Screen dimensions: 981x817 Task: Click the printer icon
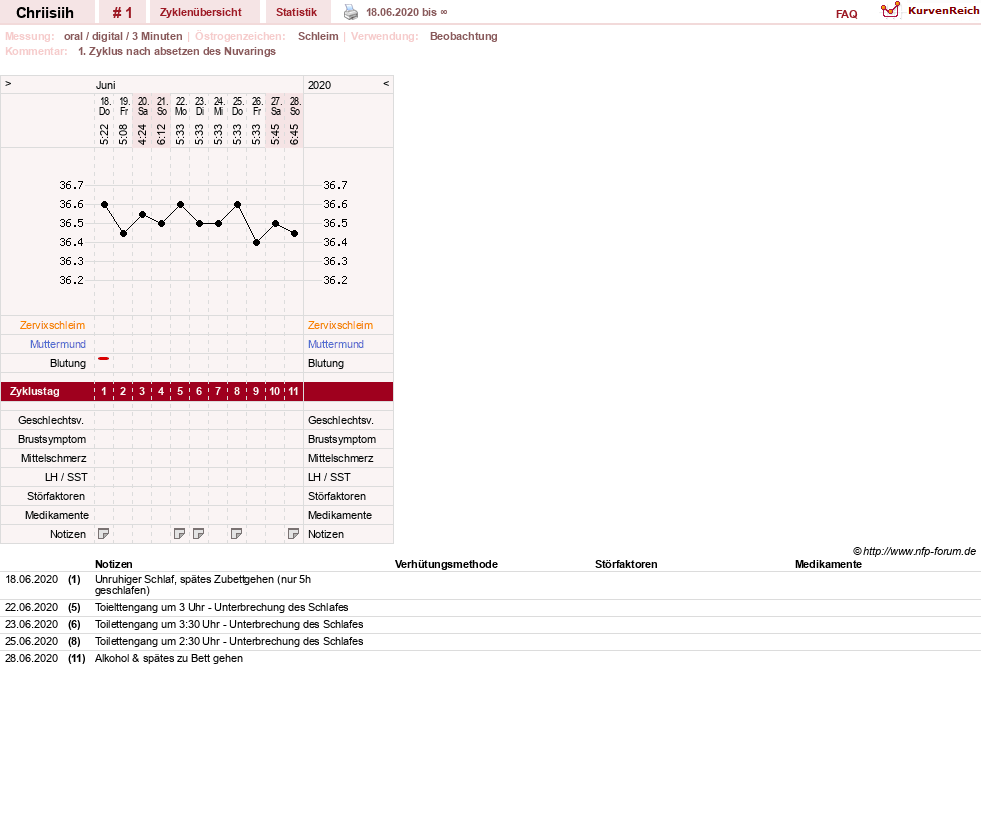(x=351, y=12)
